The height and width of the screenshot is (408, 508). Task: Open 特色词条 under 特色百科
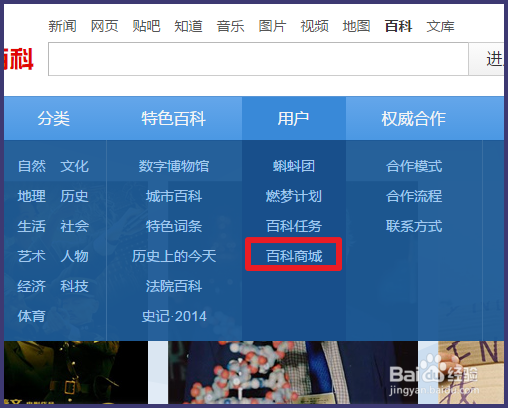coord(174,226)
